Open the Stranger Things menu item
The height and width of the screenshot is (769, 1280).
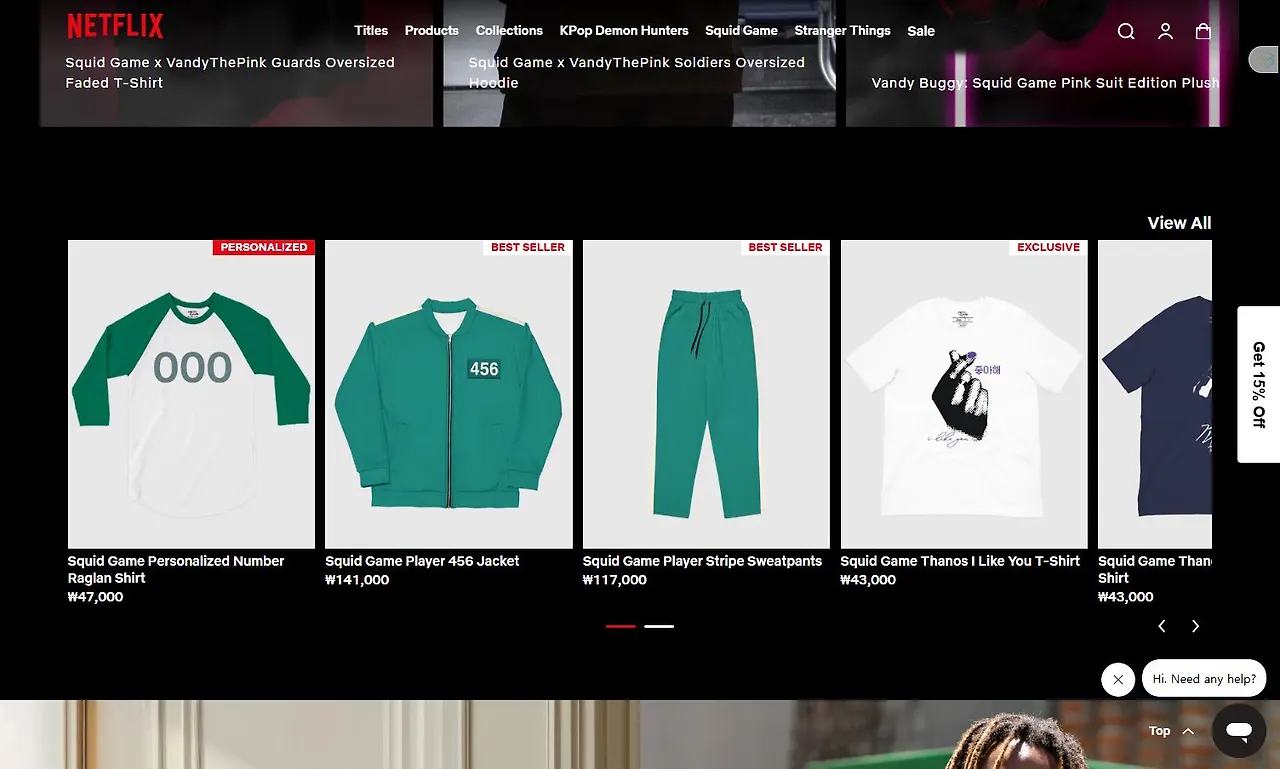(842, 30)
